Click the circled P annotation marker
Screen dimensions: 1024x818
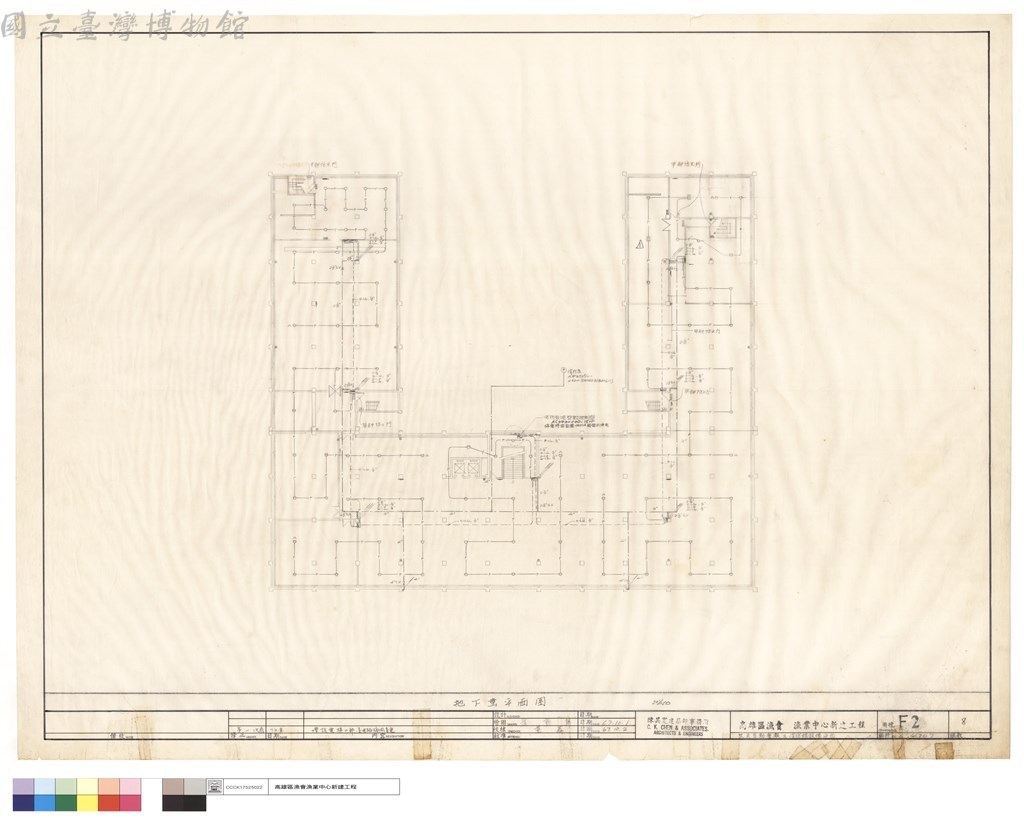563,370
